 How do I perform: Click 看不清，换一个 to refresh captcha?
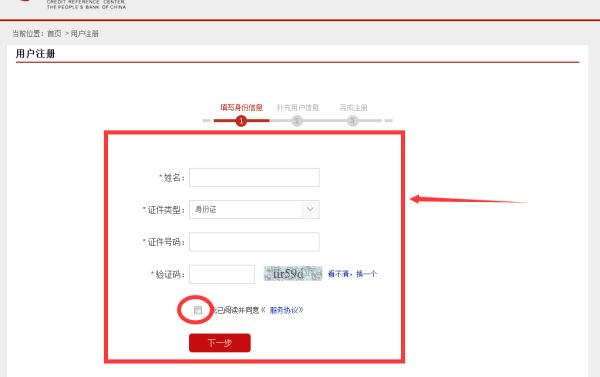point(352,274)
